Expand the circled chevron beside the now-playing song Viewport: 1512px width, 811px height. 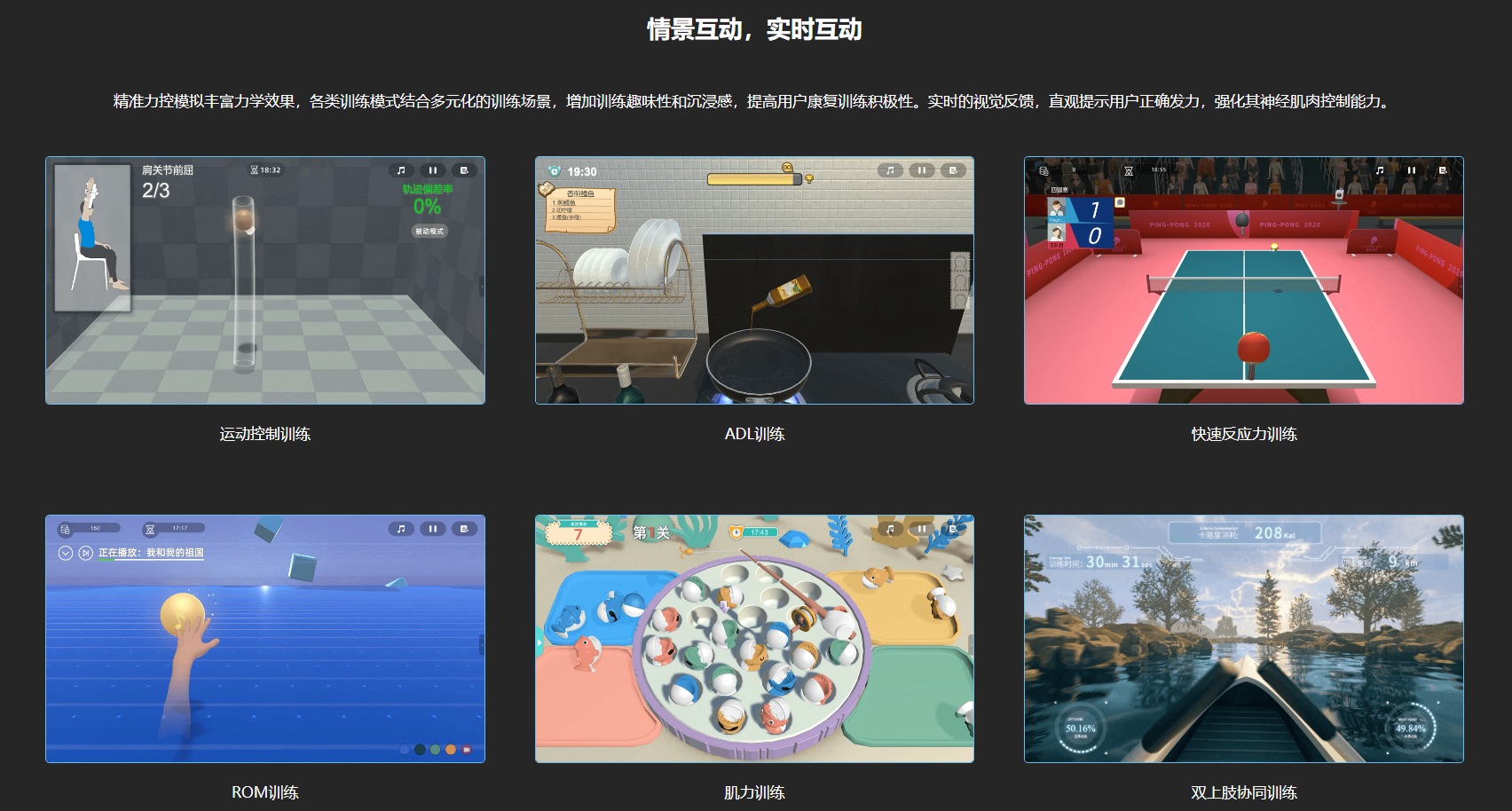coord(65,553)
